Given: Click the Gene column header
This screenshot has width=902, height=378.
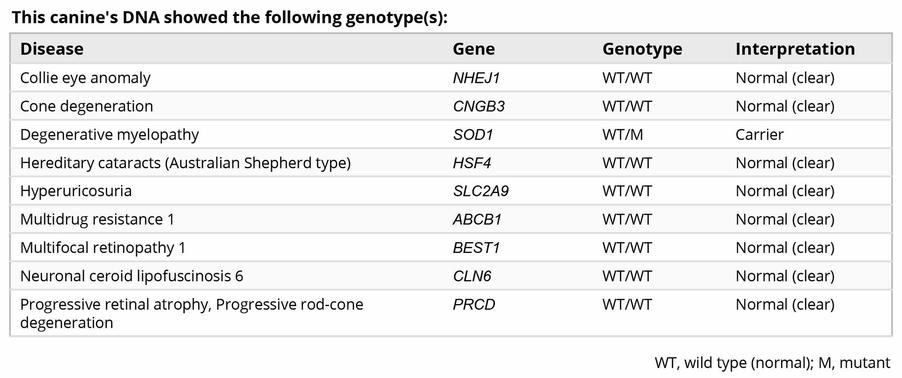Looking at the screenshot, I should pyautogui.click(x=473, y=49).
